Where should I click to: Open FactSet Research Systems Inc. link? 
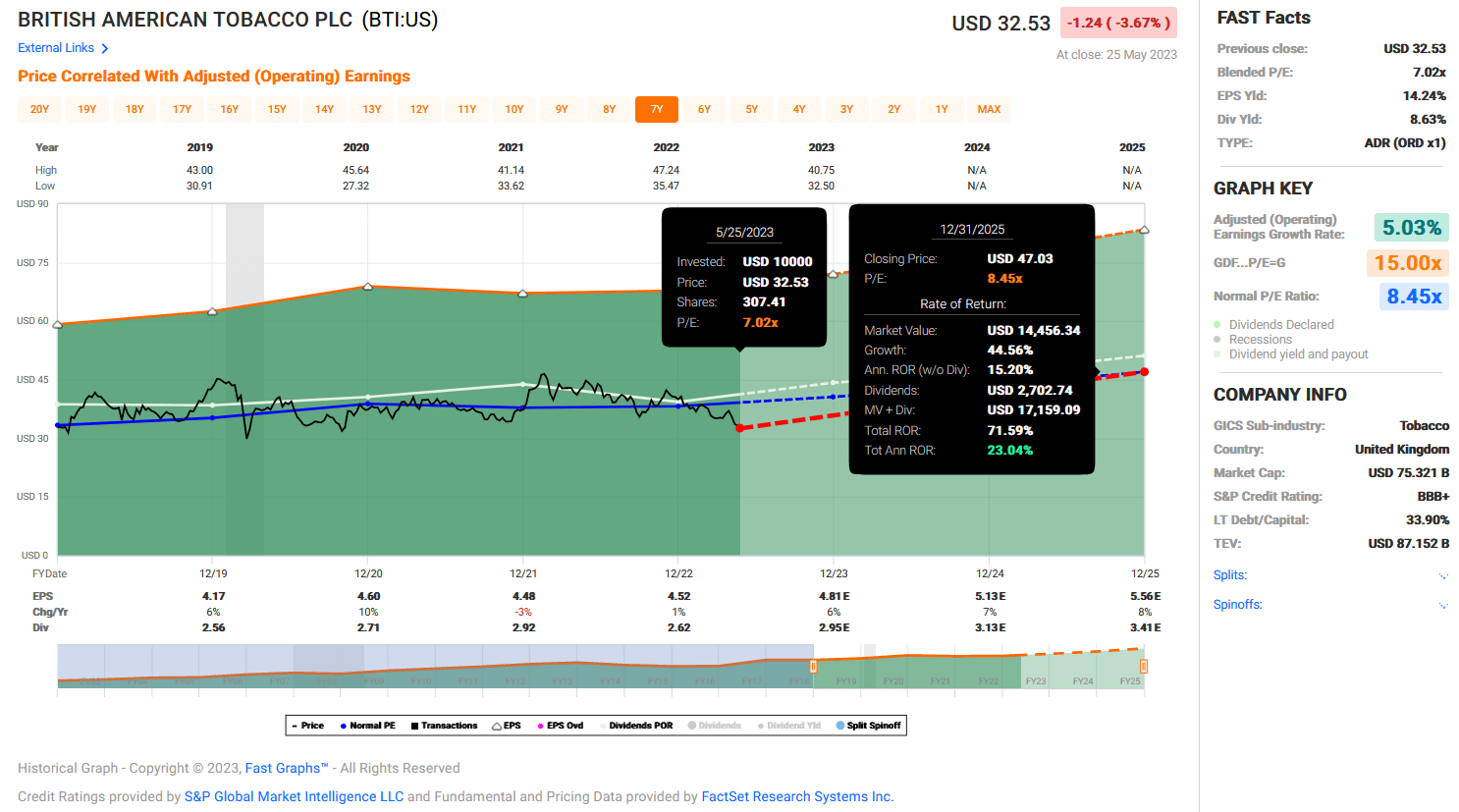[797, 796]
